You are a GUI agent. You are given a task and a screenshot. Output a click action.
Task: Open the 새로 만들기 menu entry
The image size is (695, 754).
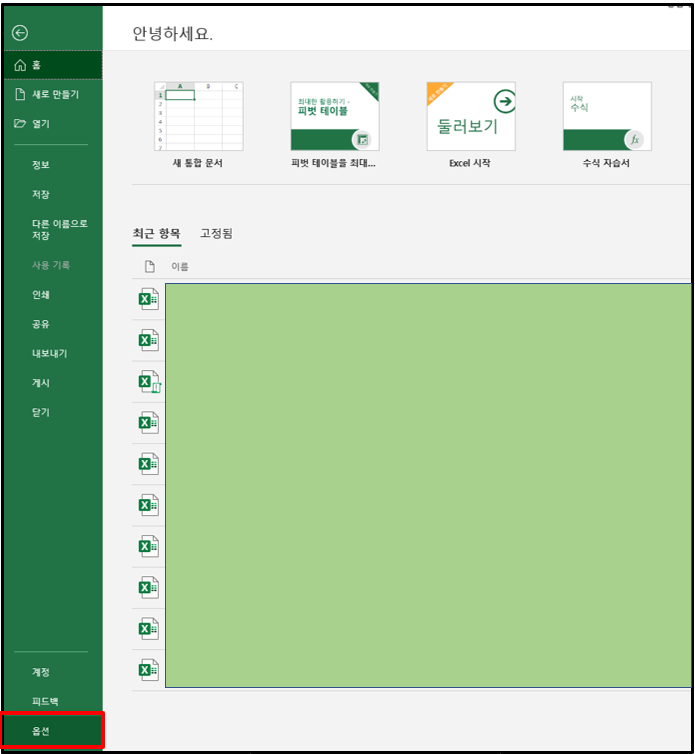53,94
